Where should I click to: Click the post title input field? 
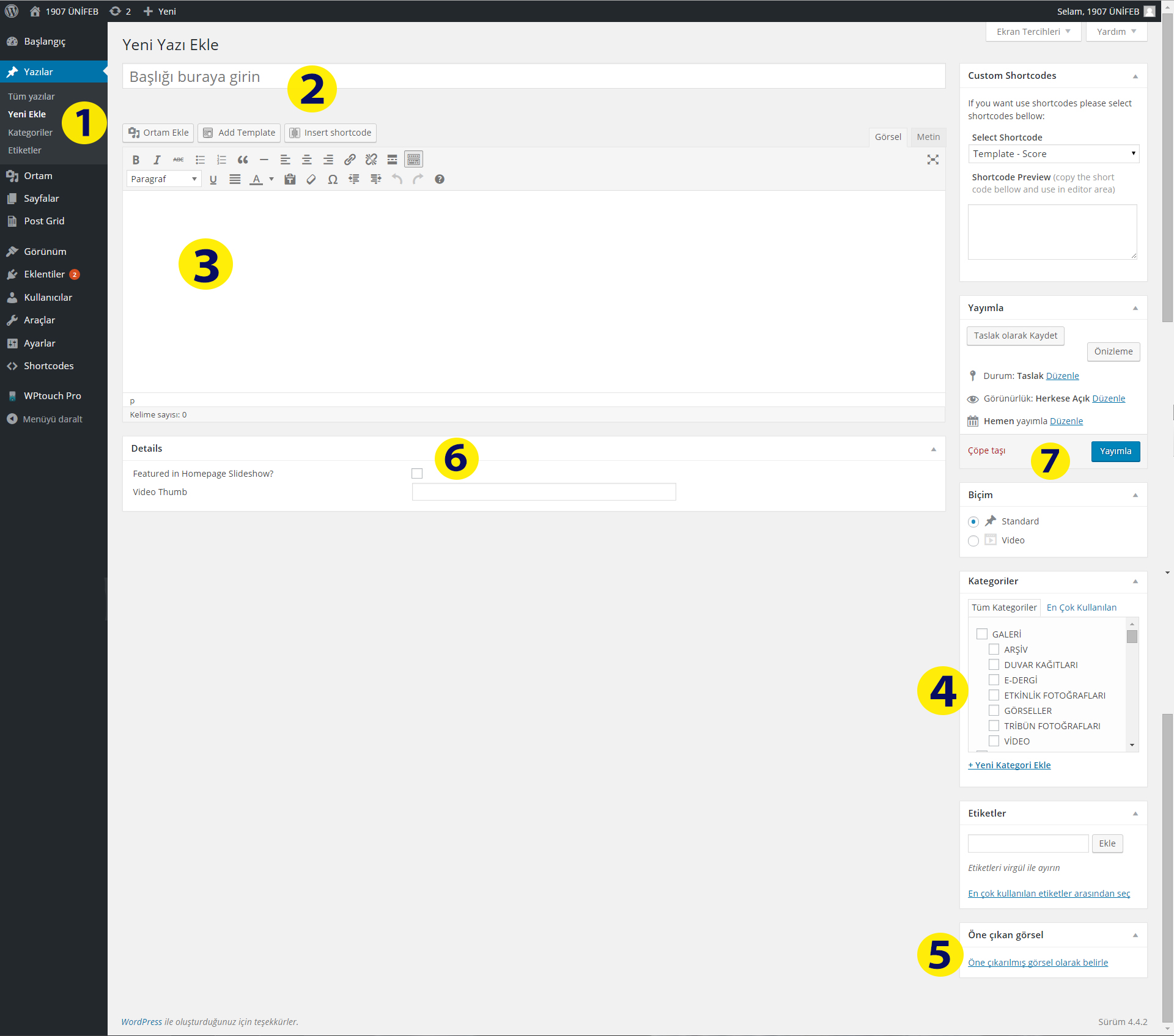point(533,76)
